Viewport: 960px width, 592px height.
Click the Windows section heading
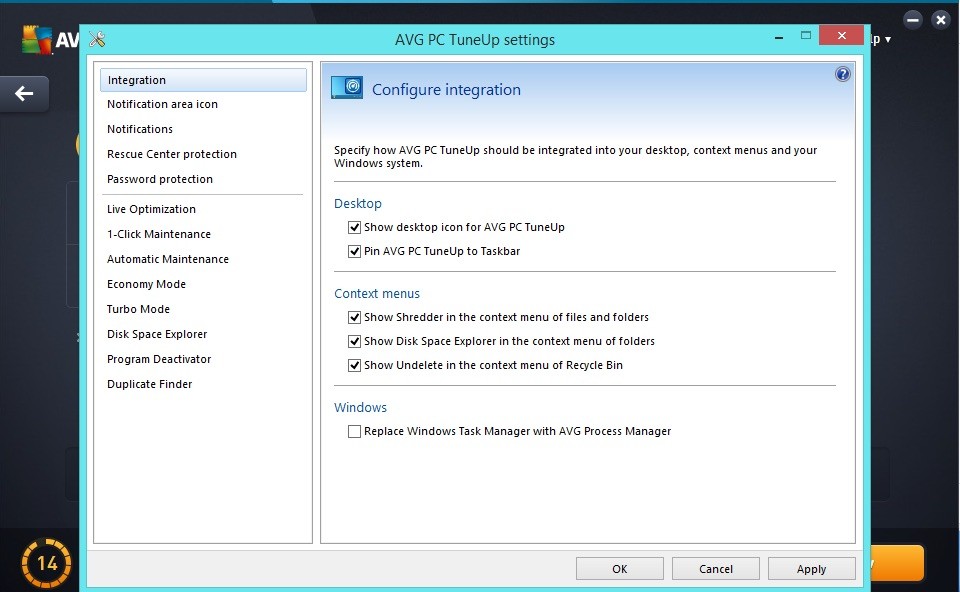point(360,408)
